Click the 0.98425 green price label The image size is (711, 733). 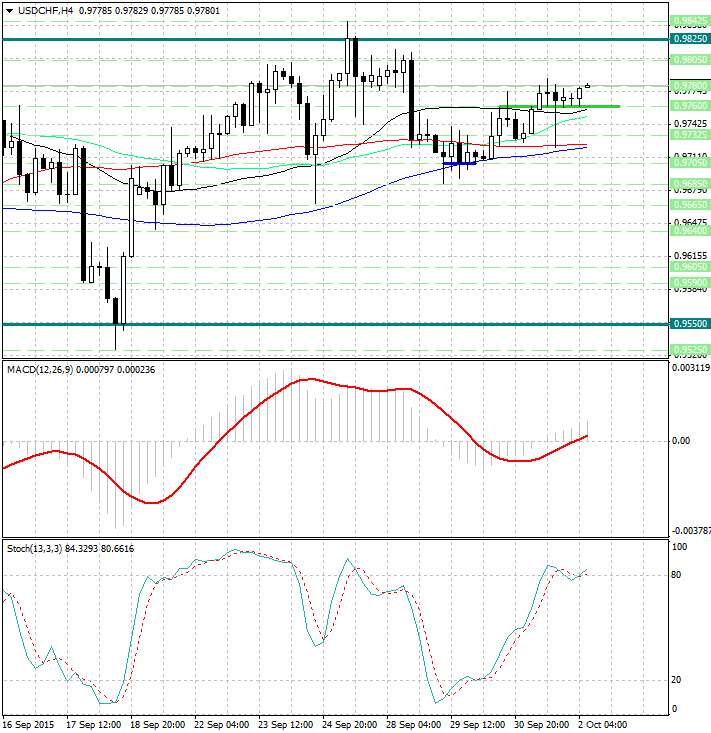[690, 21]
